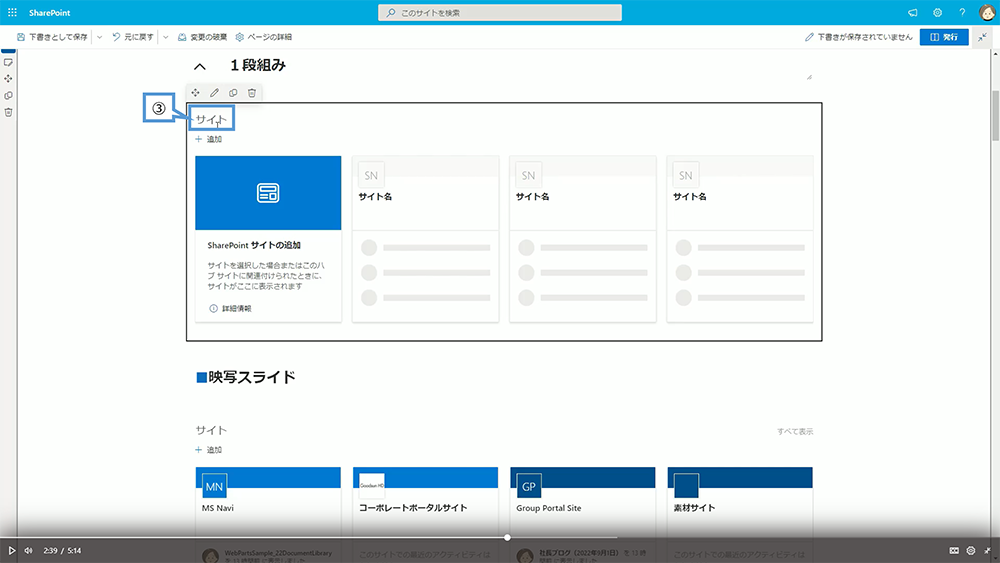Image resolution: width=1000 pixels, height=563 pixels.
Task: Select the SharePoint サイトの追加 blue card
Action: coord(268,238)
